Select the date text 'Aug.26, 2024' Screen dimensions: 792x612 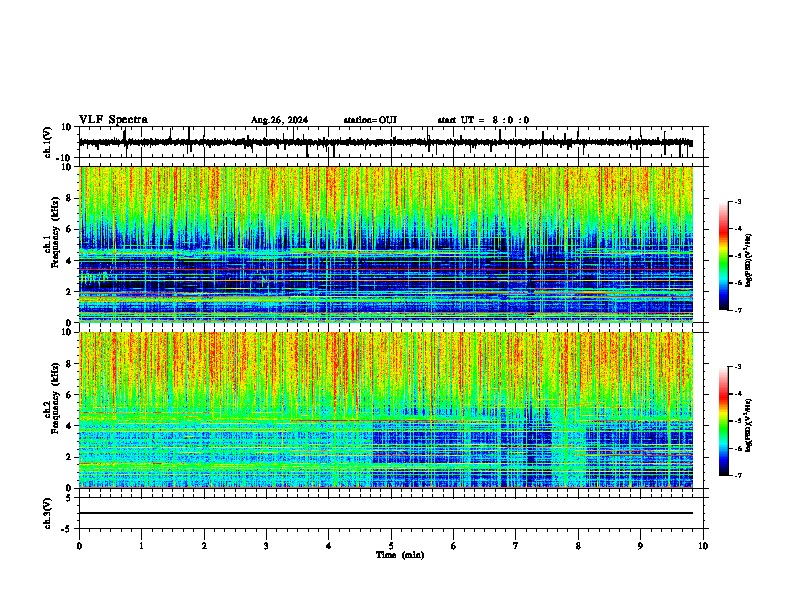[x=279, y=120]
